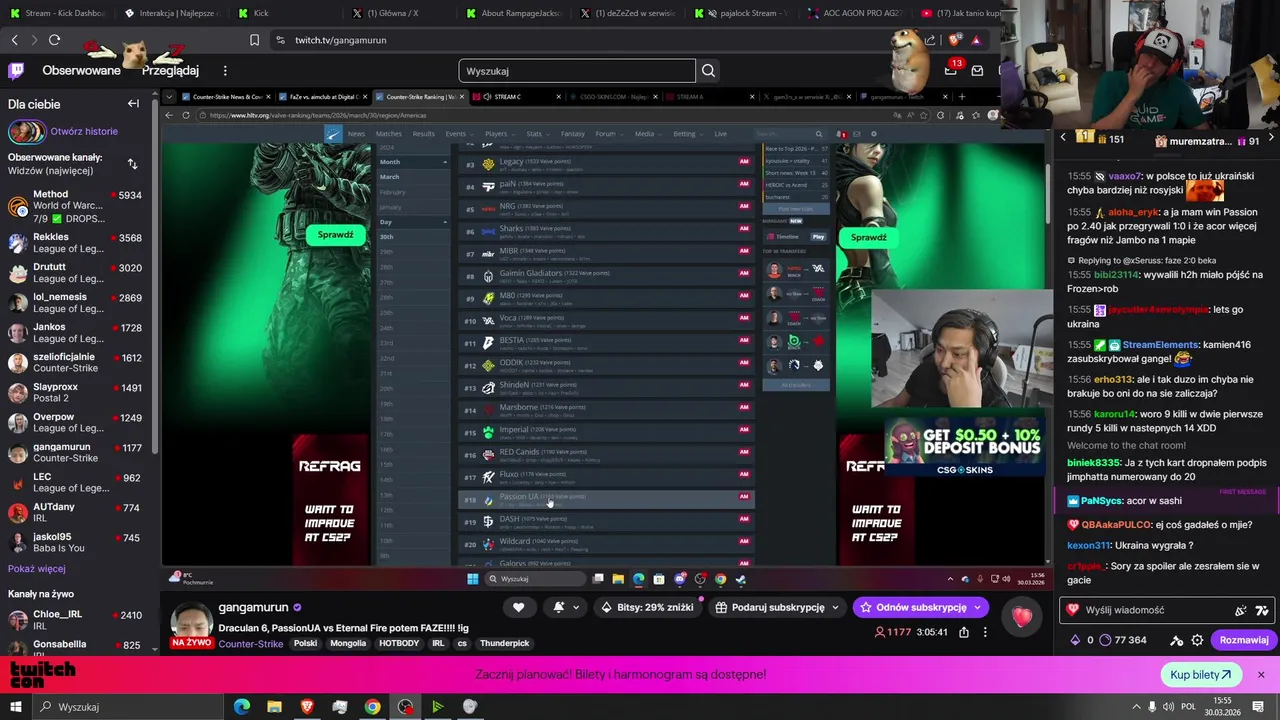Click Pokaż więcej in followed channels

pyautogui.click(x=37, y=568)
